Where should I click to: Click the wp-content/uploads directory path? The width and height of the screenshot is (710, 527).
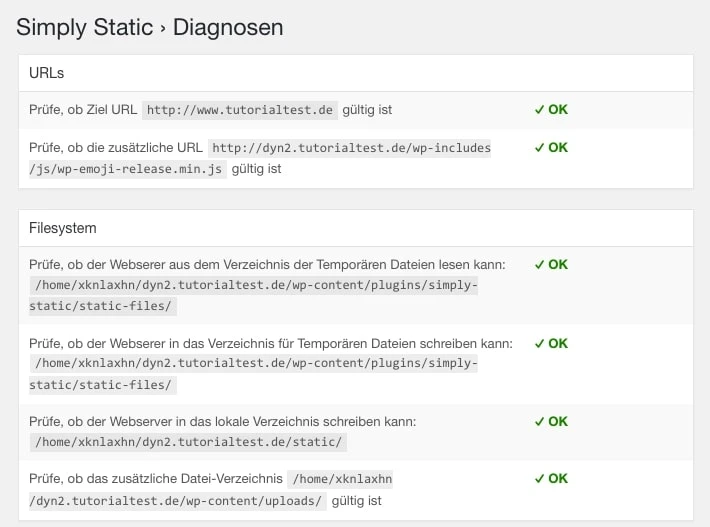point(178,500)
